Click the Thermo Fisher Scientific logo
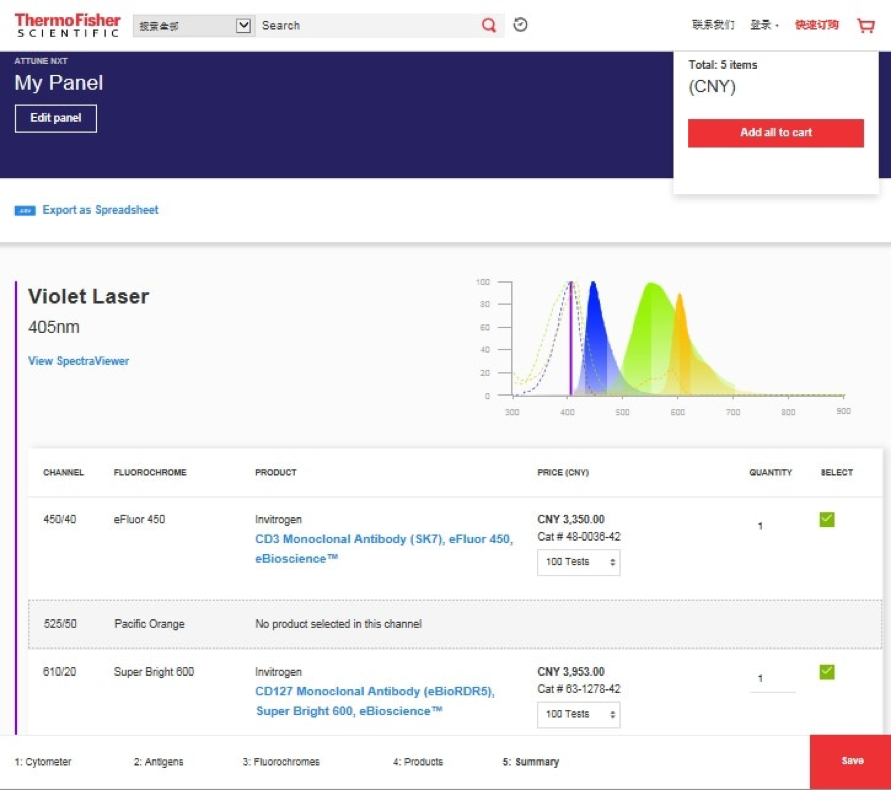The image size is (891, 790). (x=68, y=26)
